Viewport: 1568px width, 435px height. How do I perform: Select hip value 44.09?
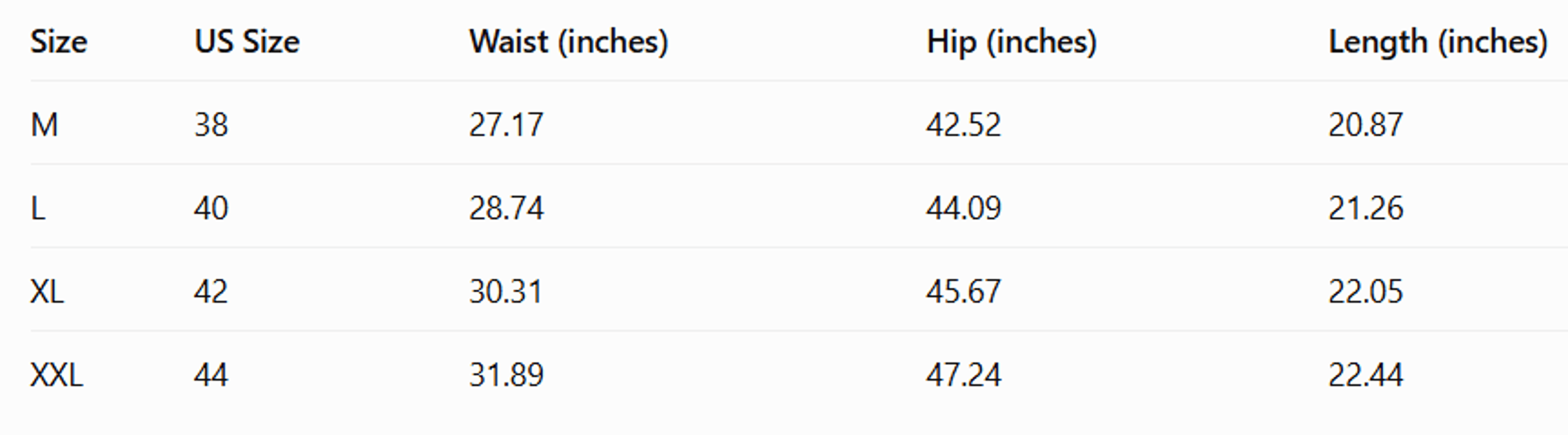tap(963, 209)
